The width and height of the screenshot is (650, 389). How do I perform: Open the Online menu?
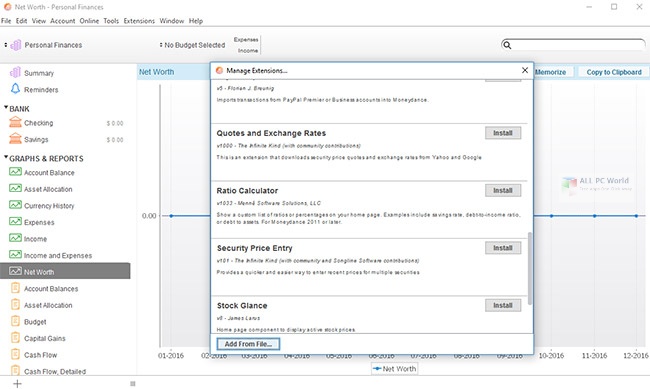(89, 21)
